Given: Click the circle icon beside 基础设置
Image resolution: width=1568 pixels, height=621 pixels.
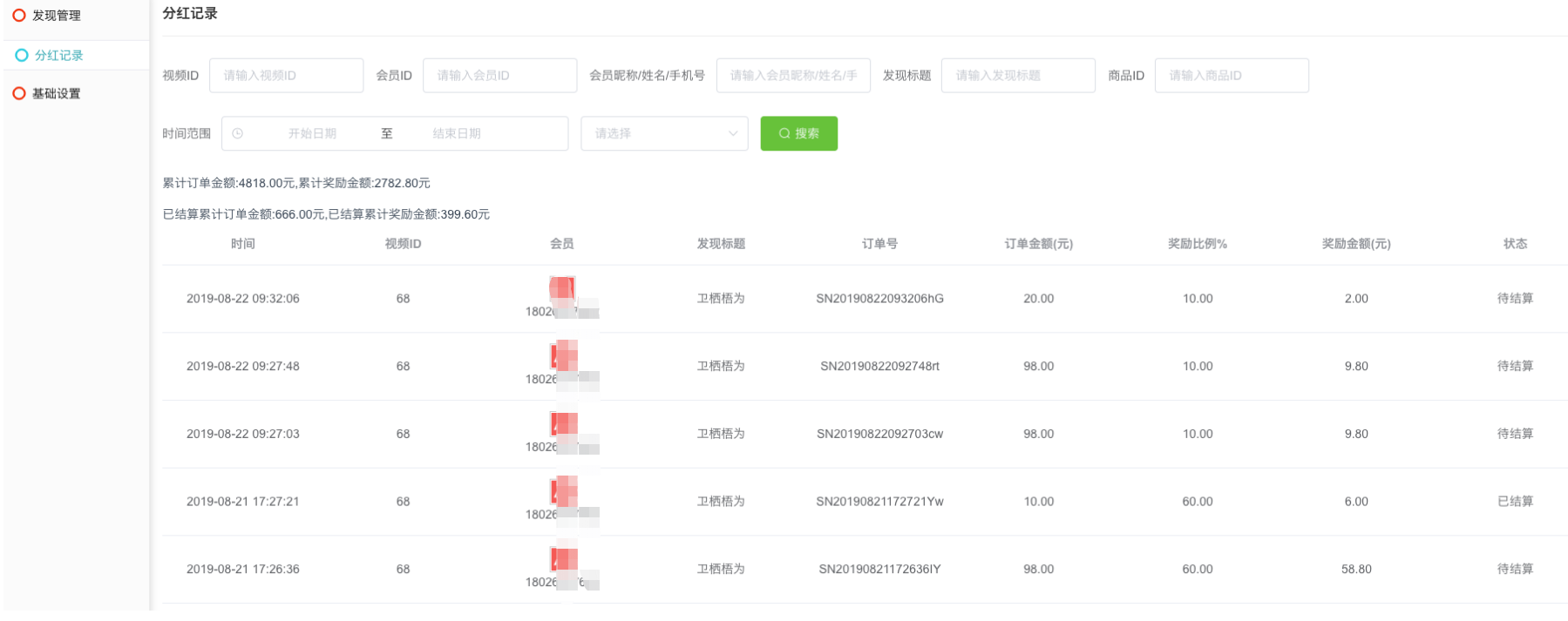Looking at the screenshot, I should pyautogui.click(x=19, y=94).
